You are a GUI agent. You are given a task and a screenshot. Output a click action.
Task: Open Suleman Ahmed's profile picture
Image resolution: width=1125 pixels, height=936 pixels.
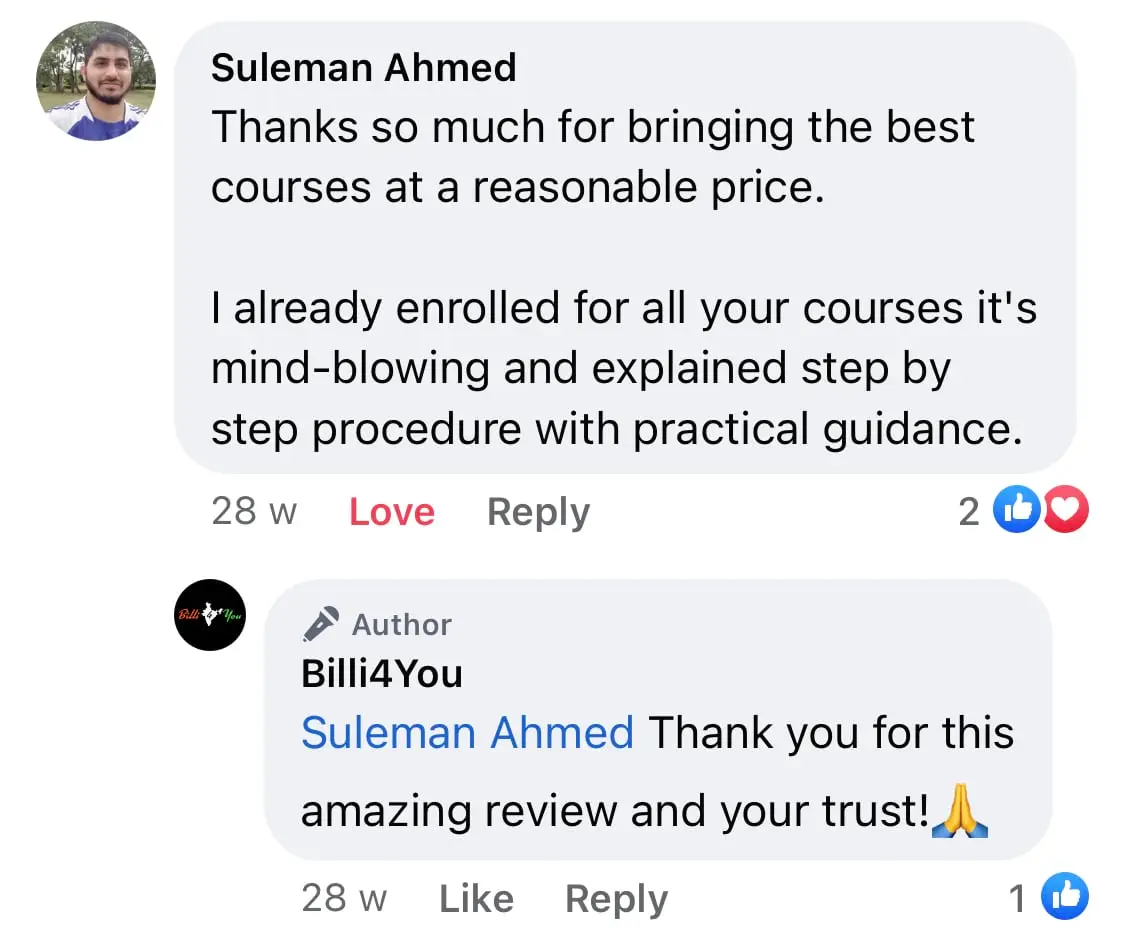pyautogui.click(x=96, y=81)
